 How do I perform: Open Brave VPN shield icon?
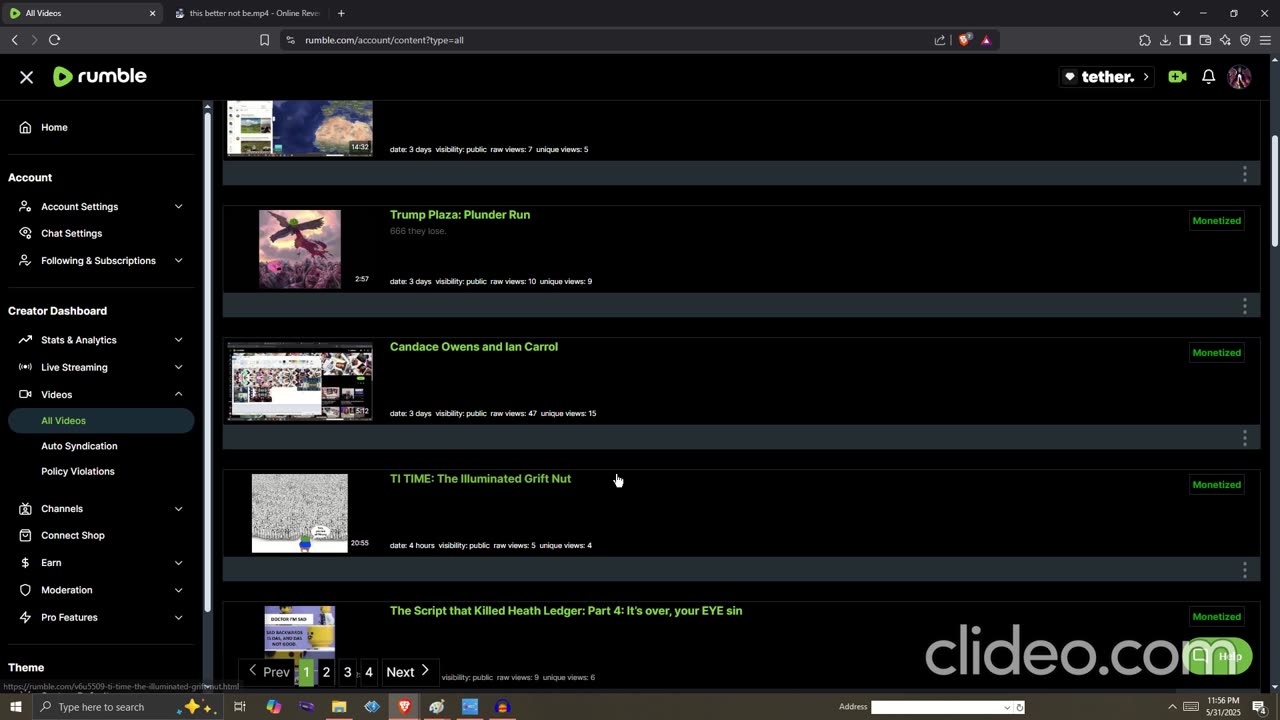tap(1245, 40)
